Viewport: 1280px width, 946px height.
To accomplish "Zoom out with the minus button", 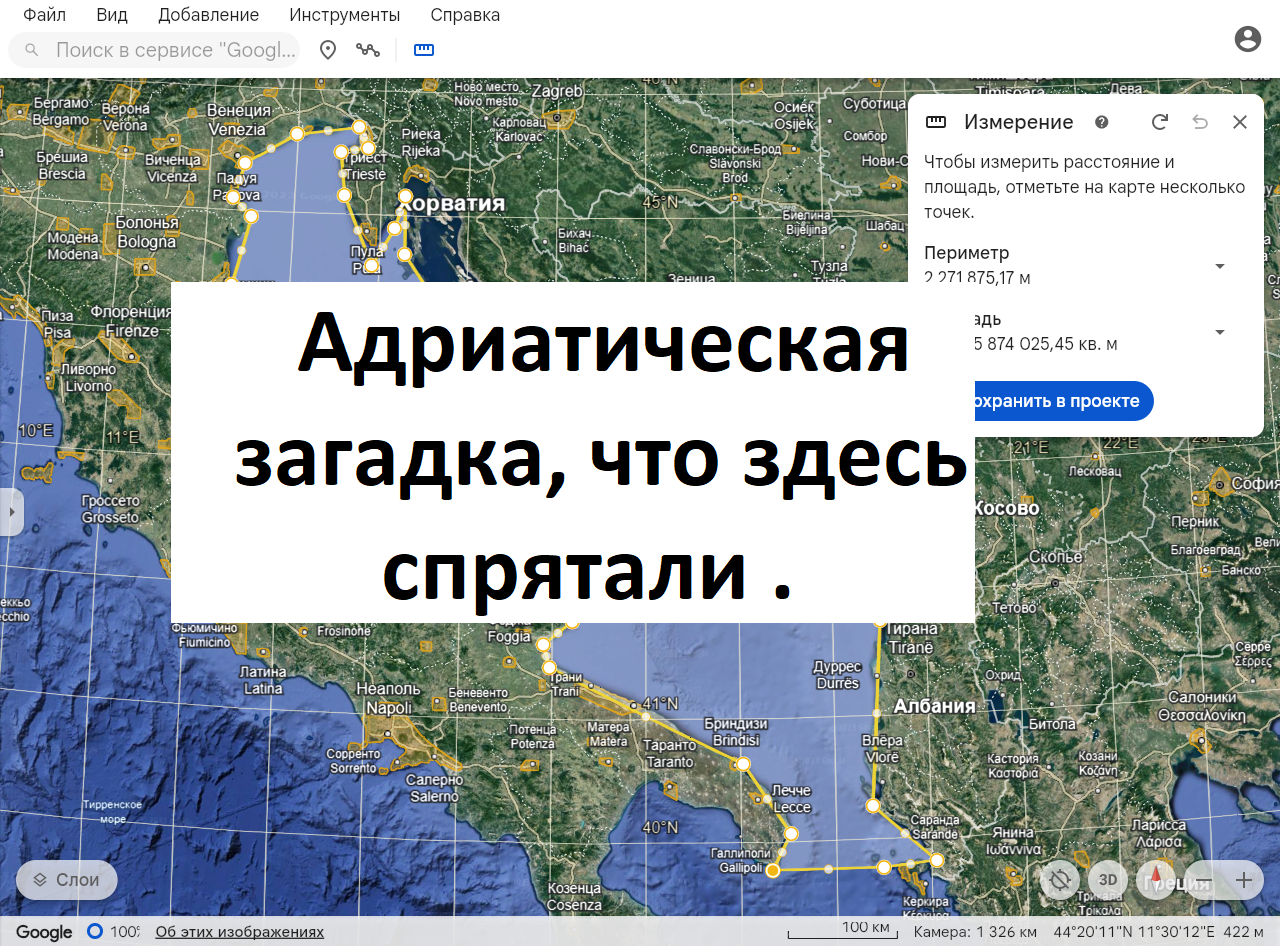I will [1204, 881].
